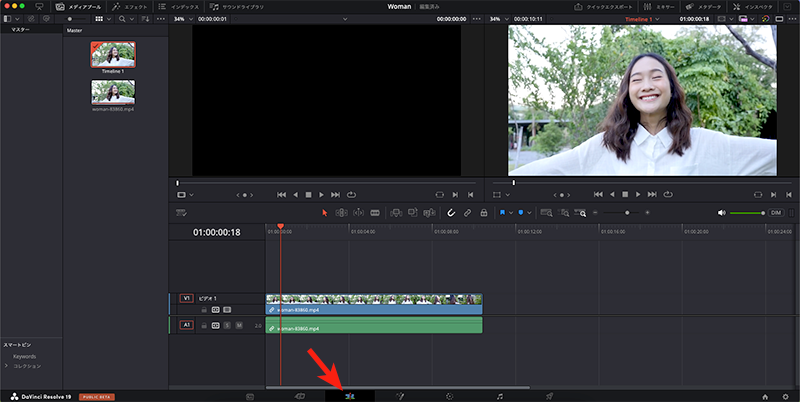Disable the Video 1 track
The width and height of the screenshot is (800, 402).
(x=227, y=310)
